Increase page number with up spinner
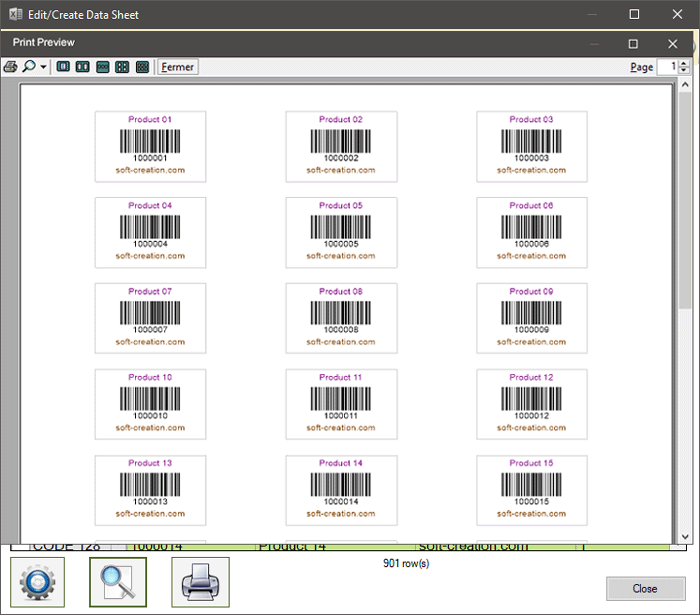This screenshot has height=615, width=700. (684, 63)
